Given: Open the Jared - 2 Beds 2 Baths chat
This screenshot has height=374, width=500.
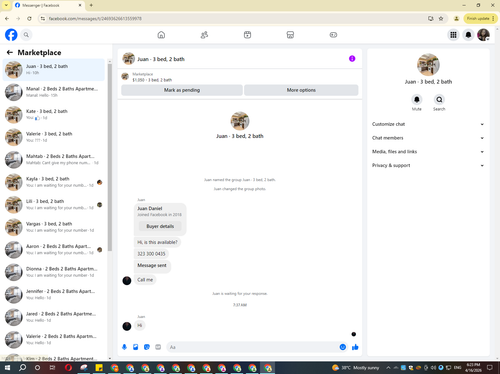Looking at the screenshot, I should 54,317.
